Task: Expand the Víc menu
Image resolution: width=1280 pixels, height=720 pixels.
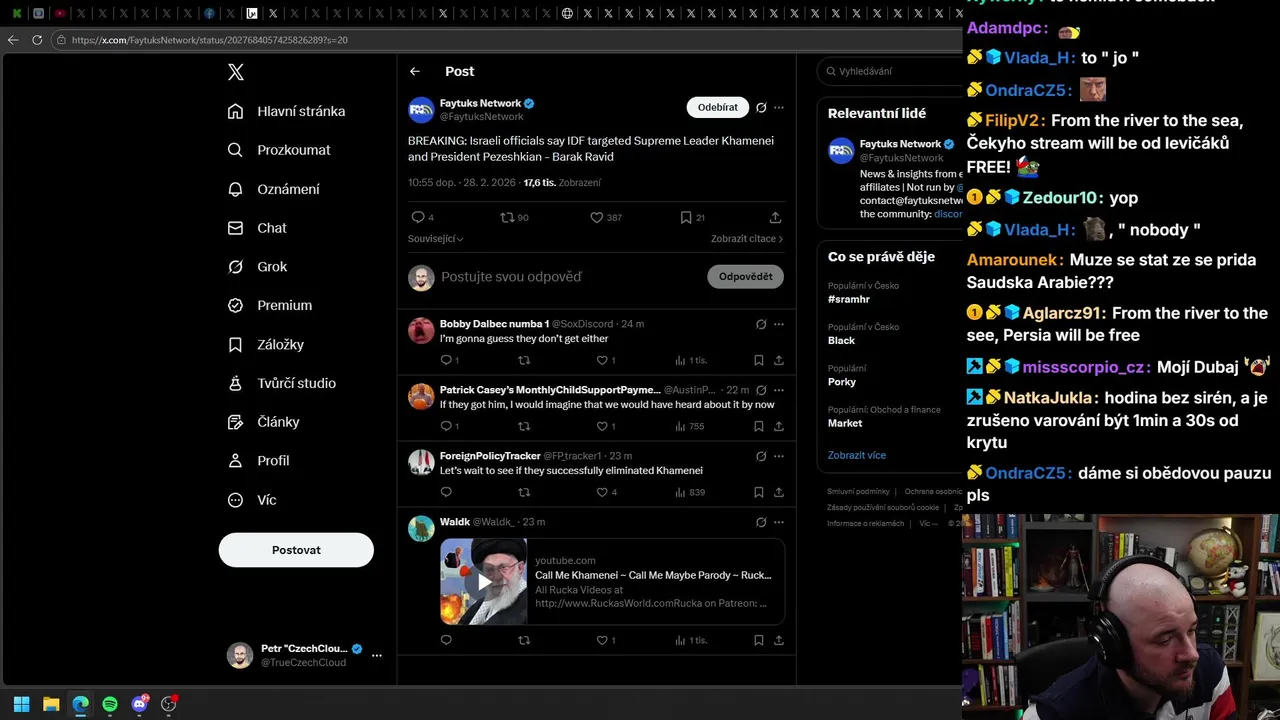Action: click(x=252, y=500)
